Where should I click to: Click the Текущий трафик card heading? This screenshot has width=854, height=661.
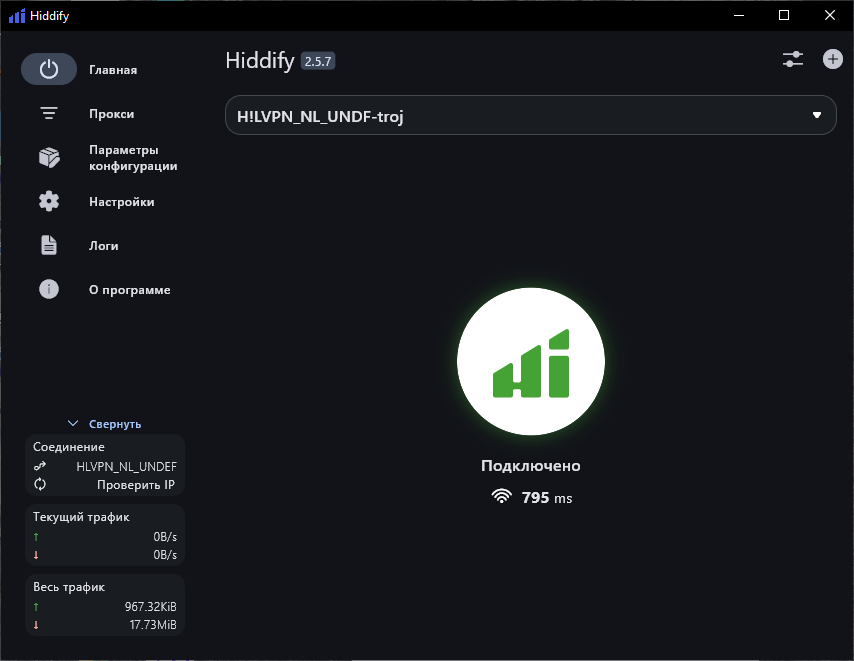(81, 517)
